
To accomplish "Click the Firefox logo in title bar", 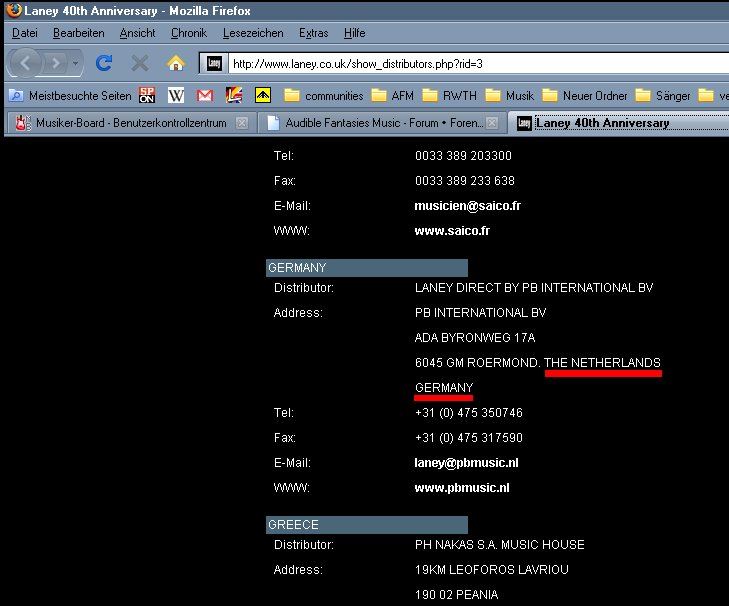I will coord(13,10).
